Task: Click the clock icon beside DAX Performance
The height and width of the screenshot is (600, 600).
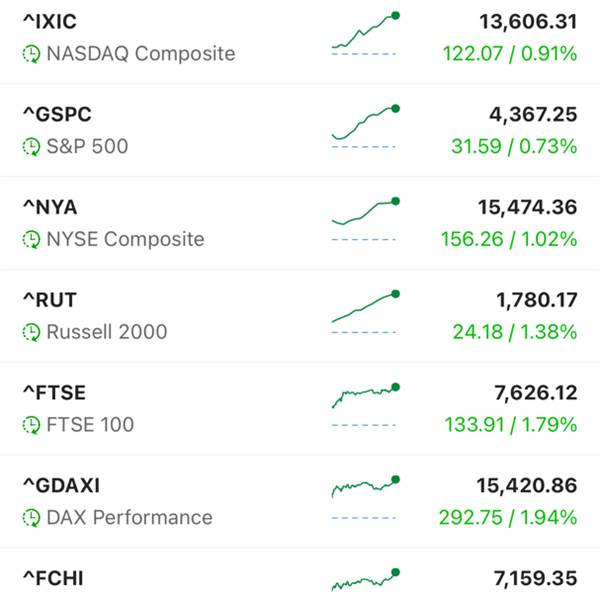Action: click(32, 518)
